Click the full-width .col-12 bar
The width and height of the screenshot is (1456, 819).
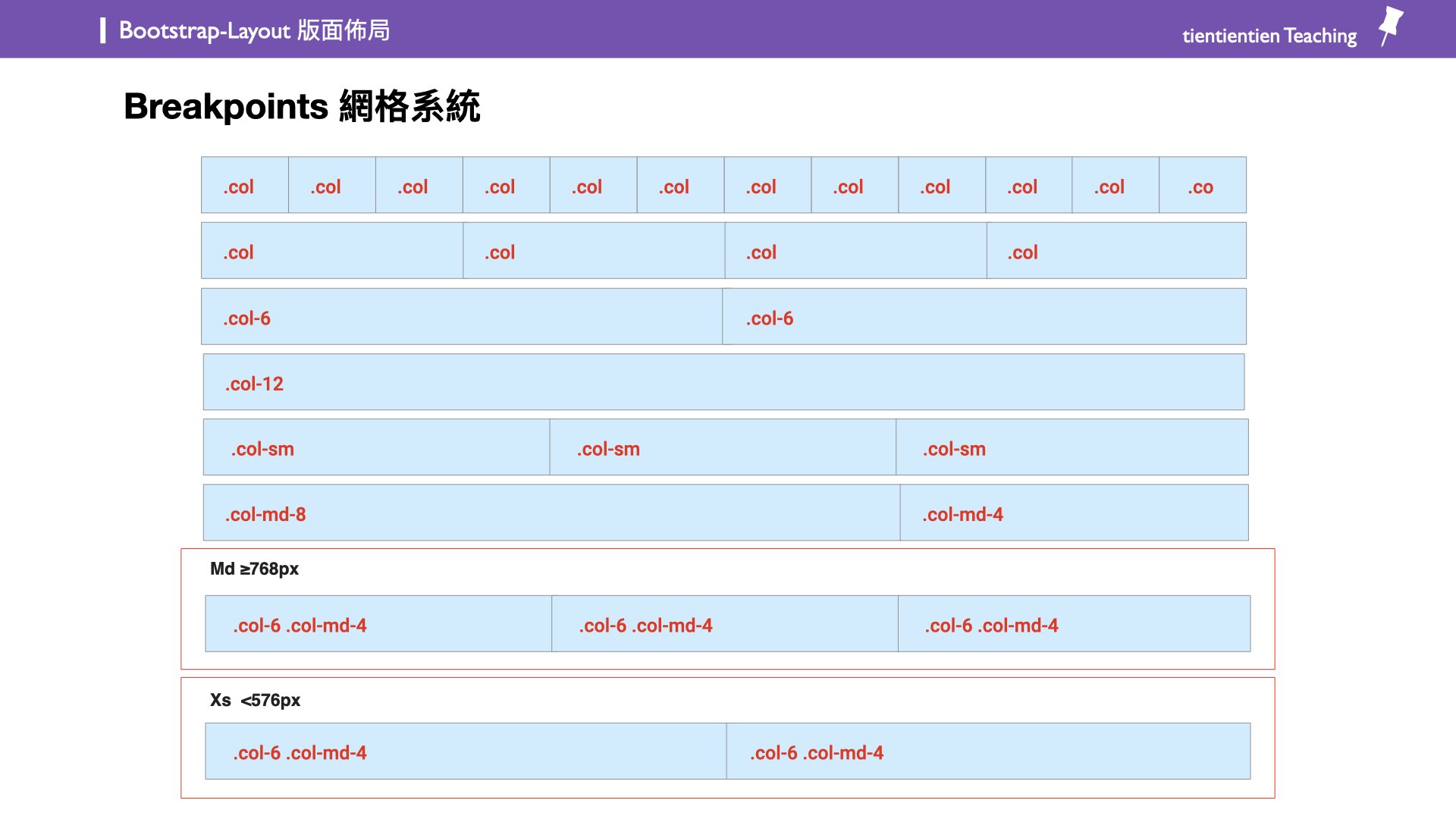(724, 382)
